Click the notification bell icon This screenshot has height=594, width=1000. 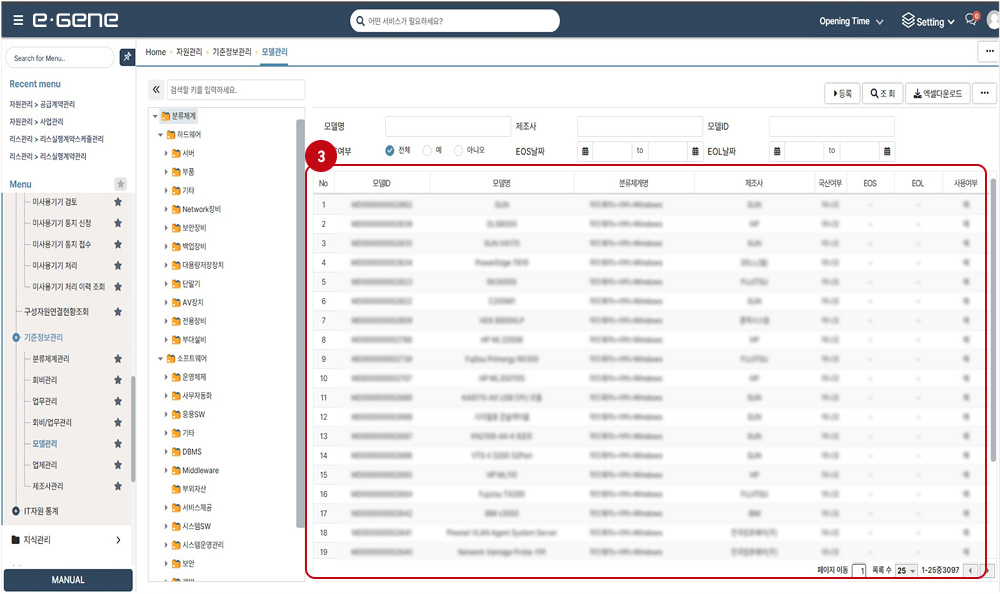[970, 21]
